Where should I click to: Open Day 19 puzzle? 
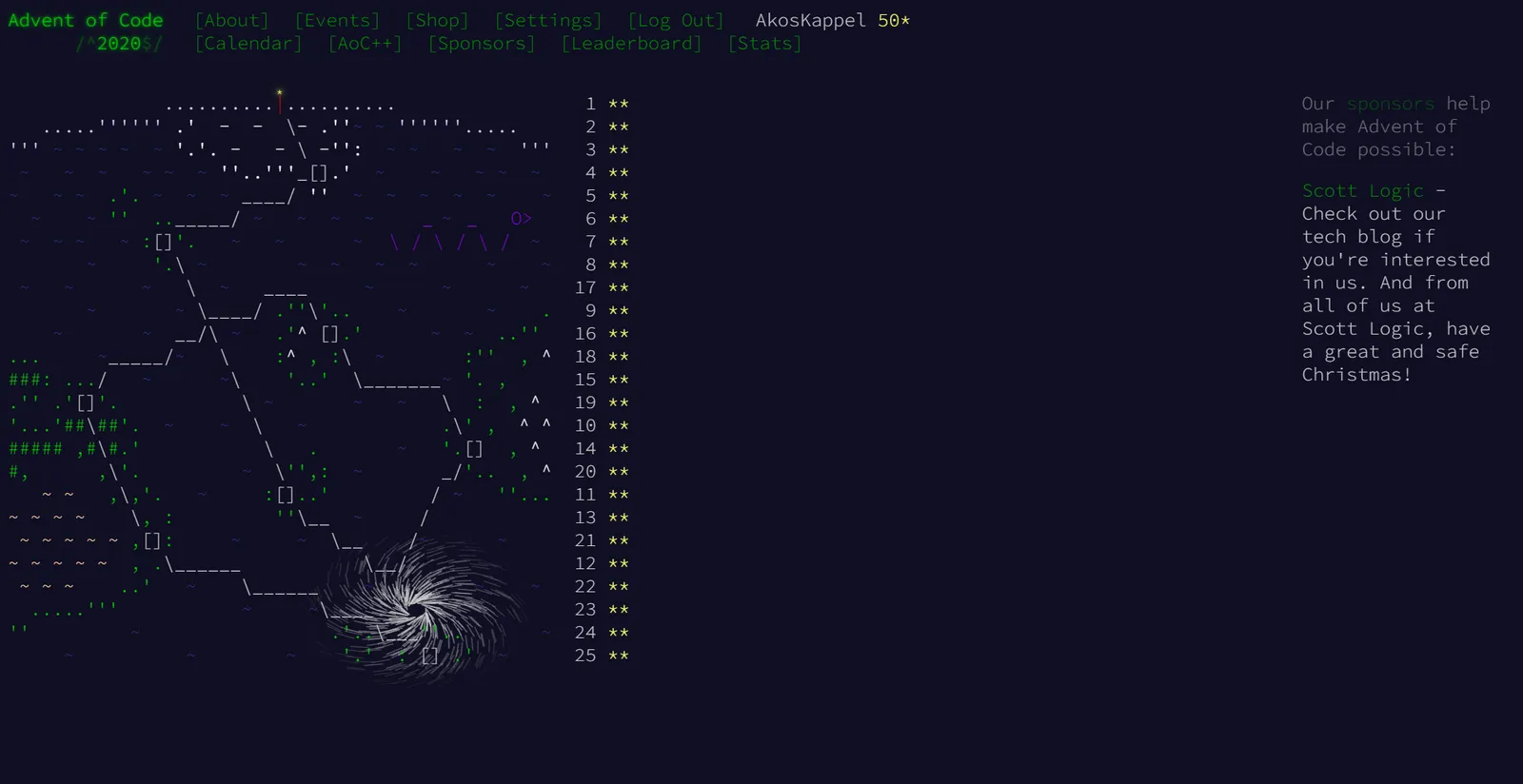tap(319, 402)
